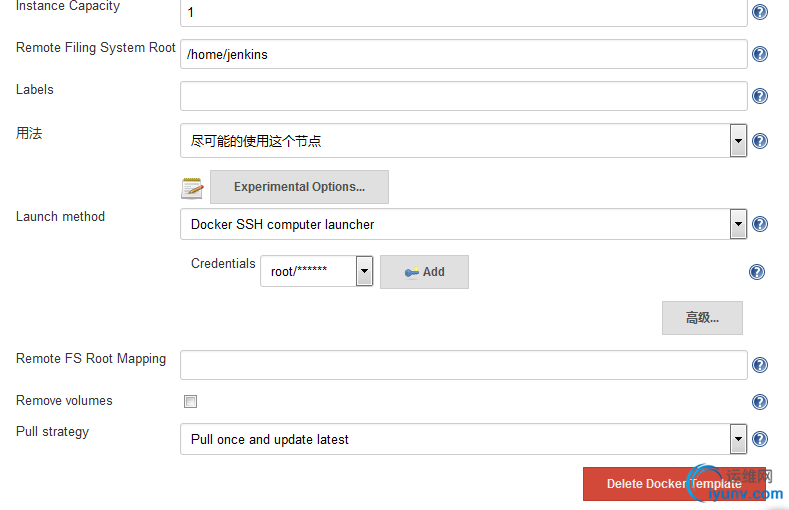Expand the Credentials root dropdown

pos(364,271)
